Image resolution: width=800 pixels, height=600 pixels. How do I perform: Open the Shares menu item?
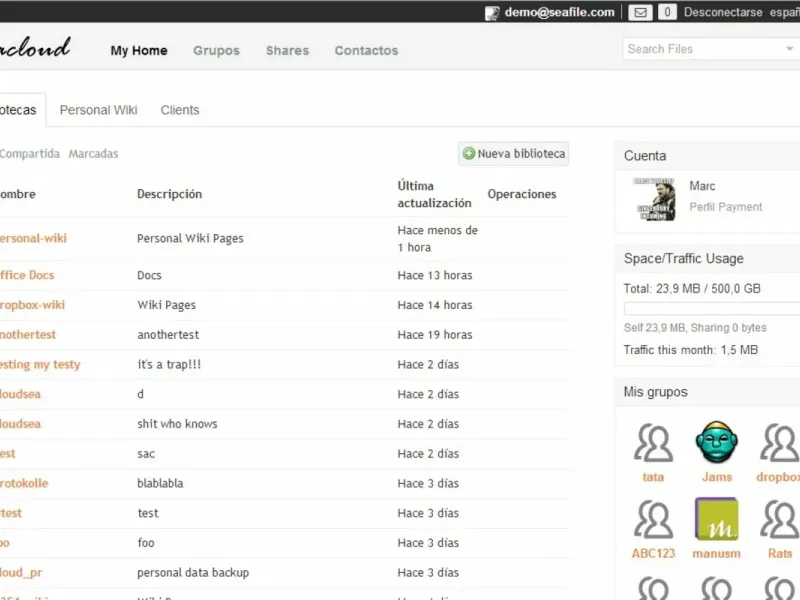pyautogui.click(x=287, y=51)
